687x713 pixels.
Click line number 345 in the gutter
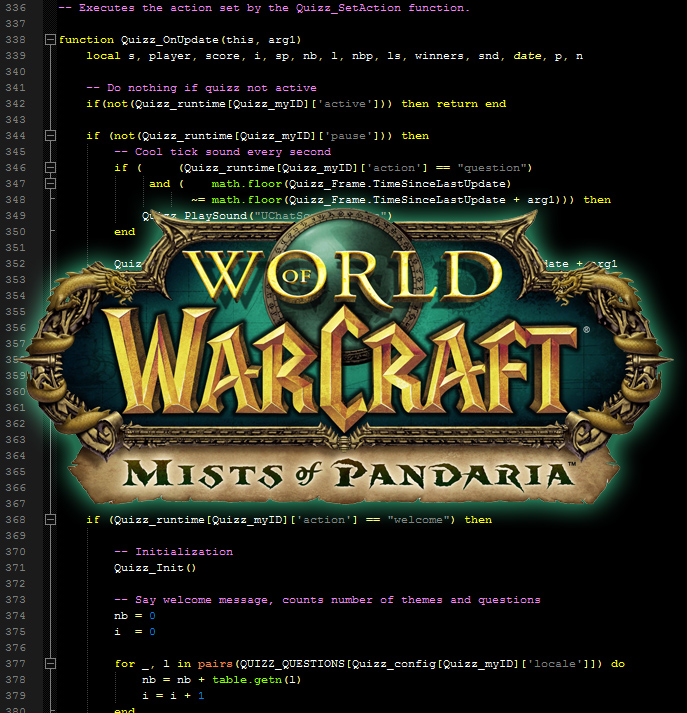click(15, 152)
